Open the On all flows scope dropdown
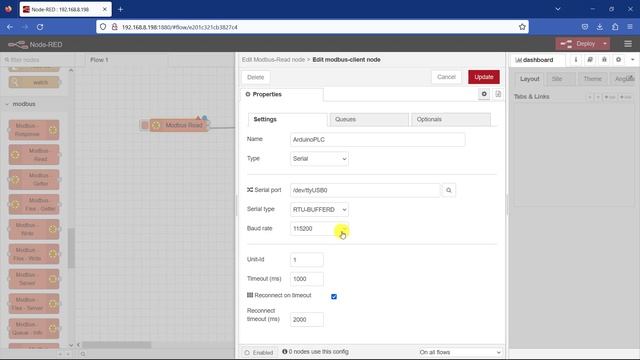 tap(460, 352)
